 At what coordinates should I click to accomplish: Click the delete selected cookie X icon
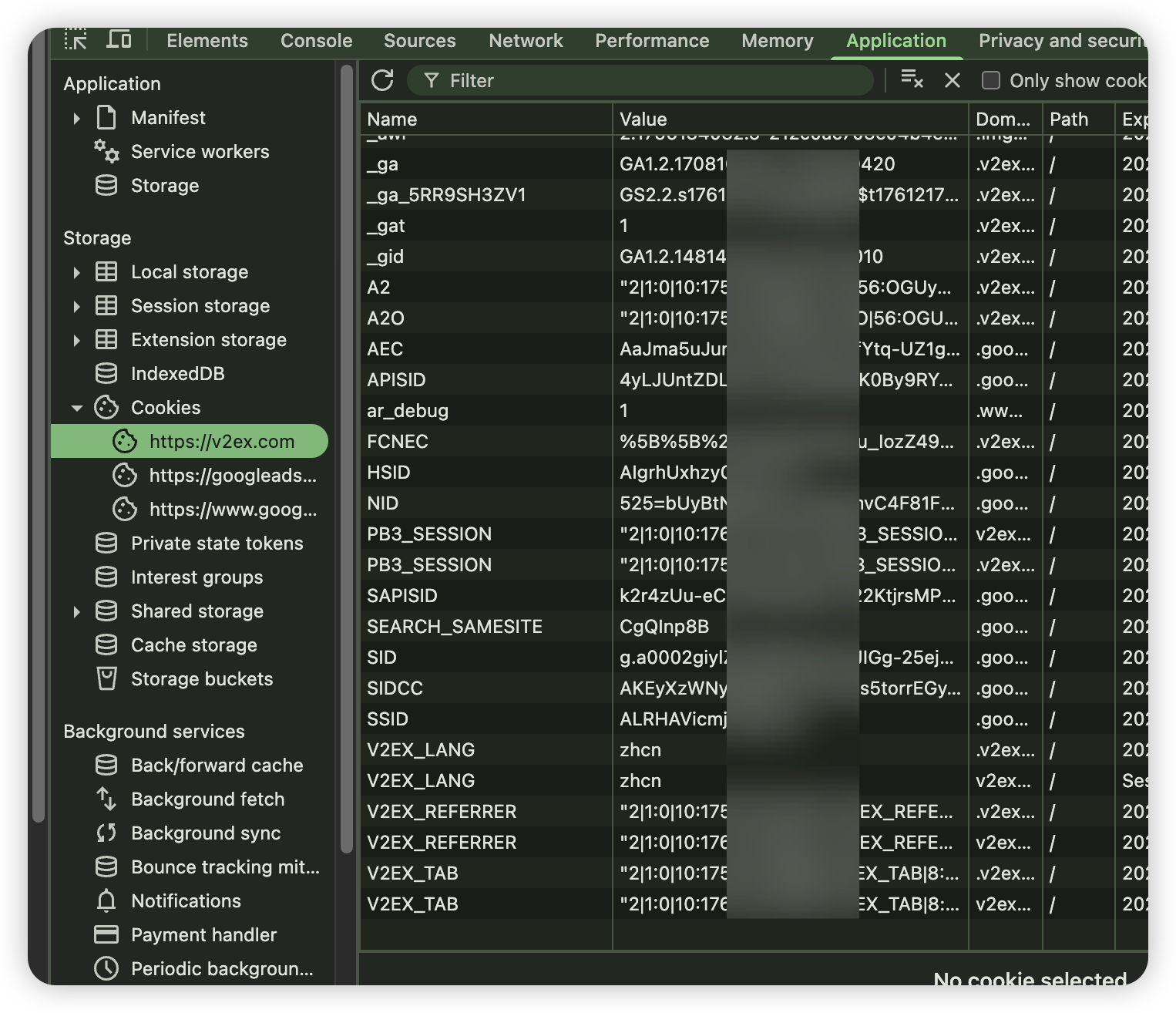[x=953, y=80]
